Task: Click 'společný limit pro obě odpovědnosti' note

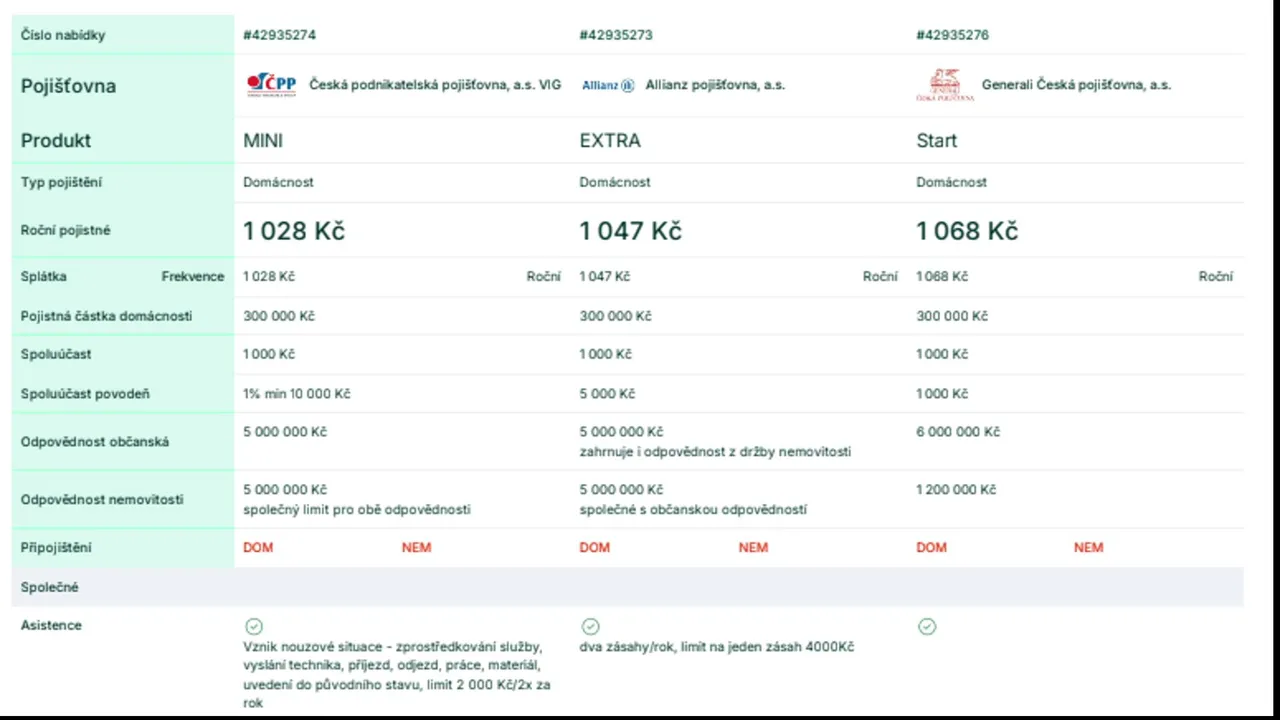Action: coord(357,510)
